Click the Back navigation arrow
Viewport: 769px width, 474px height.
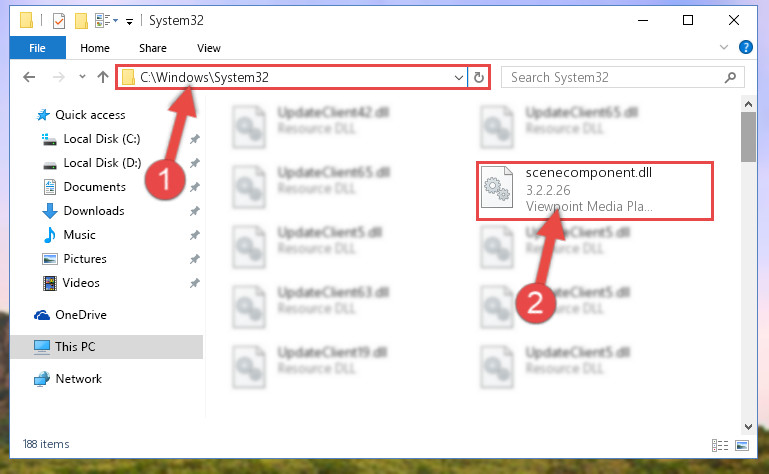click(29, 77)
